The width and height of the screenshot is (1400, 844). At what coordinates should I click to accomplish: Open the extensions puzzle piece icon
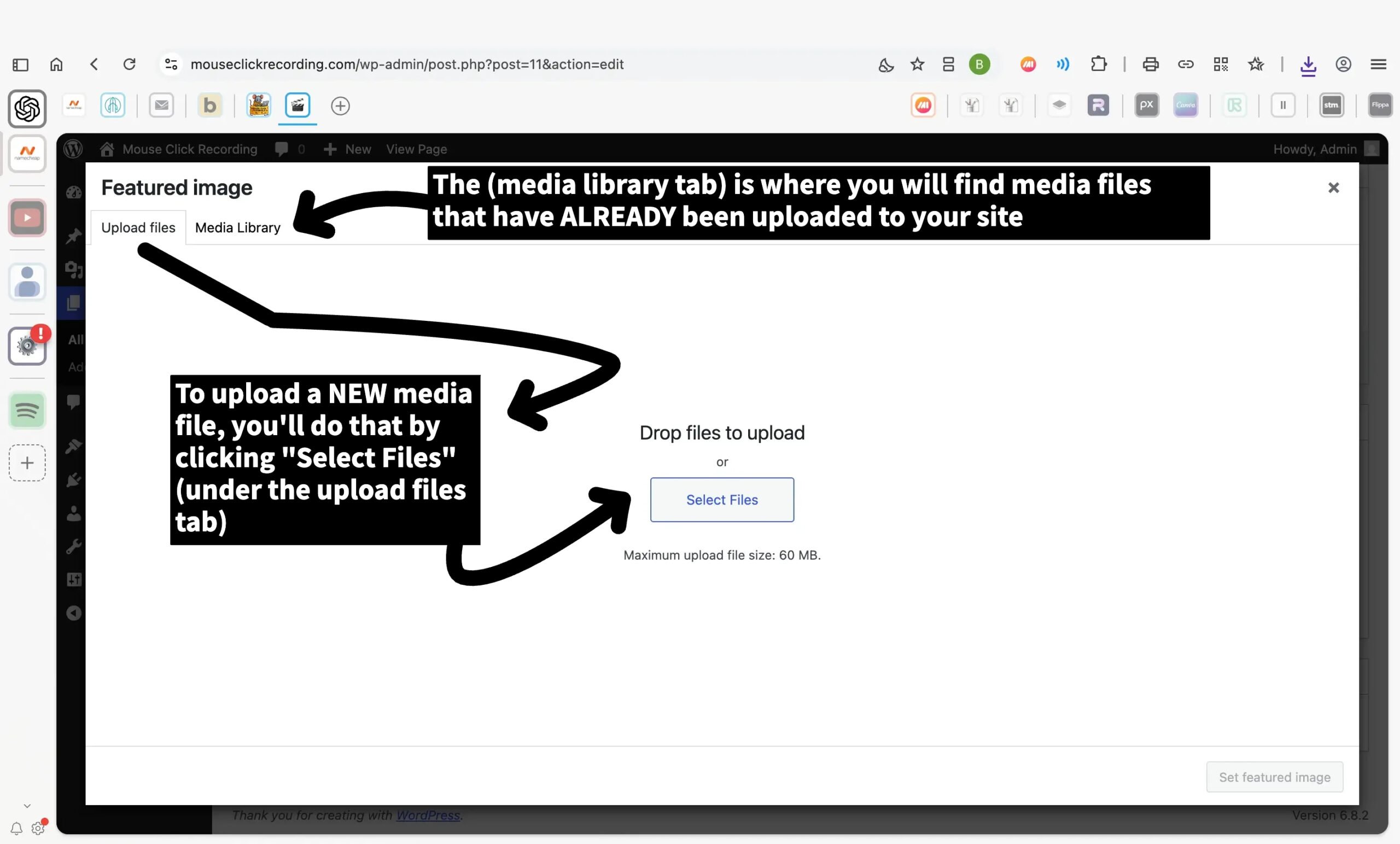pyautogui.click(x=1098, y=64)
